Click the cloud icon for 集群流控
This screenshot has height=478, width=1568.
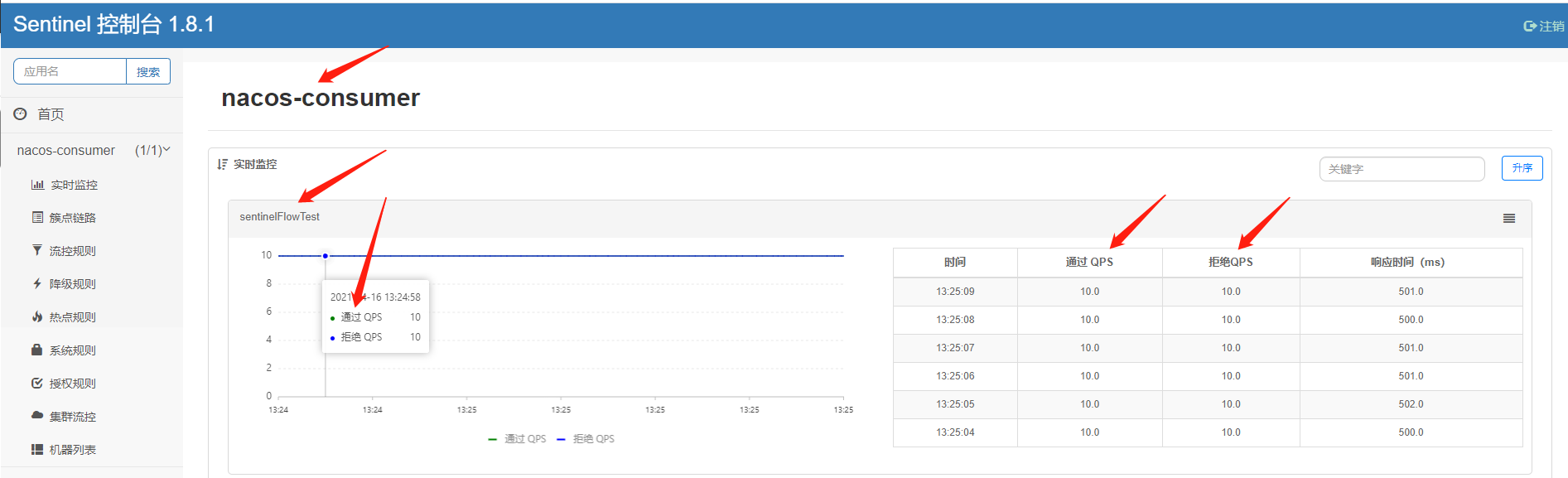[x=37, y=415]
